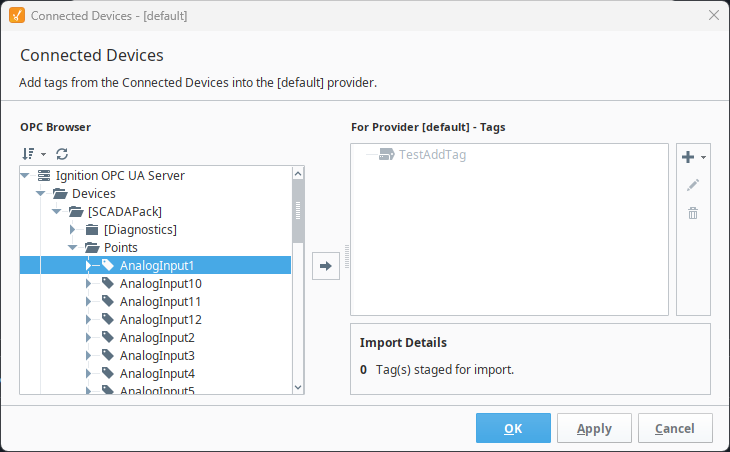Click the staged tag count 0

pyautogui.click(x=363, y=370)
